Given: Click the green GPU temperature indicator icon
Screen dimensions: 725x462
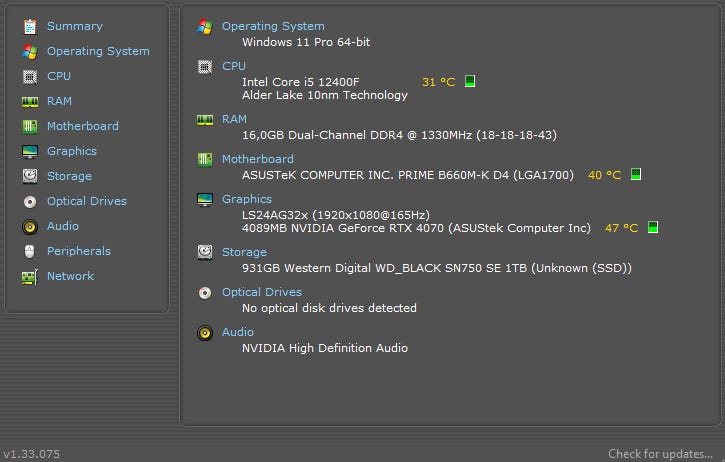Looking at the screenshot, I should 652,227.
